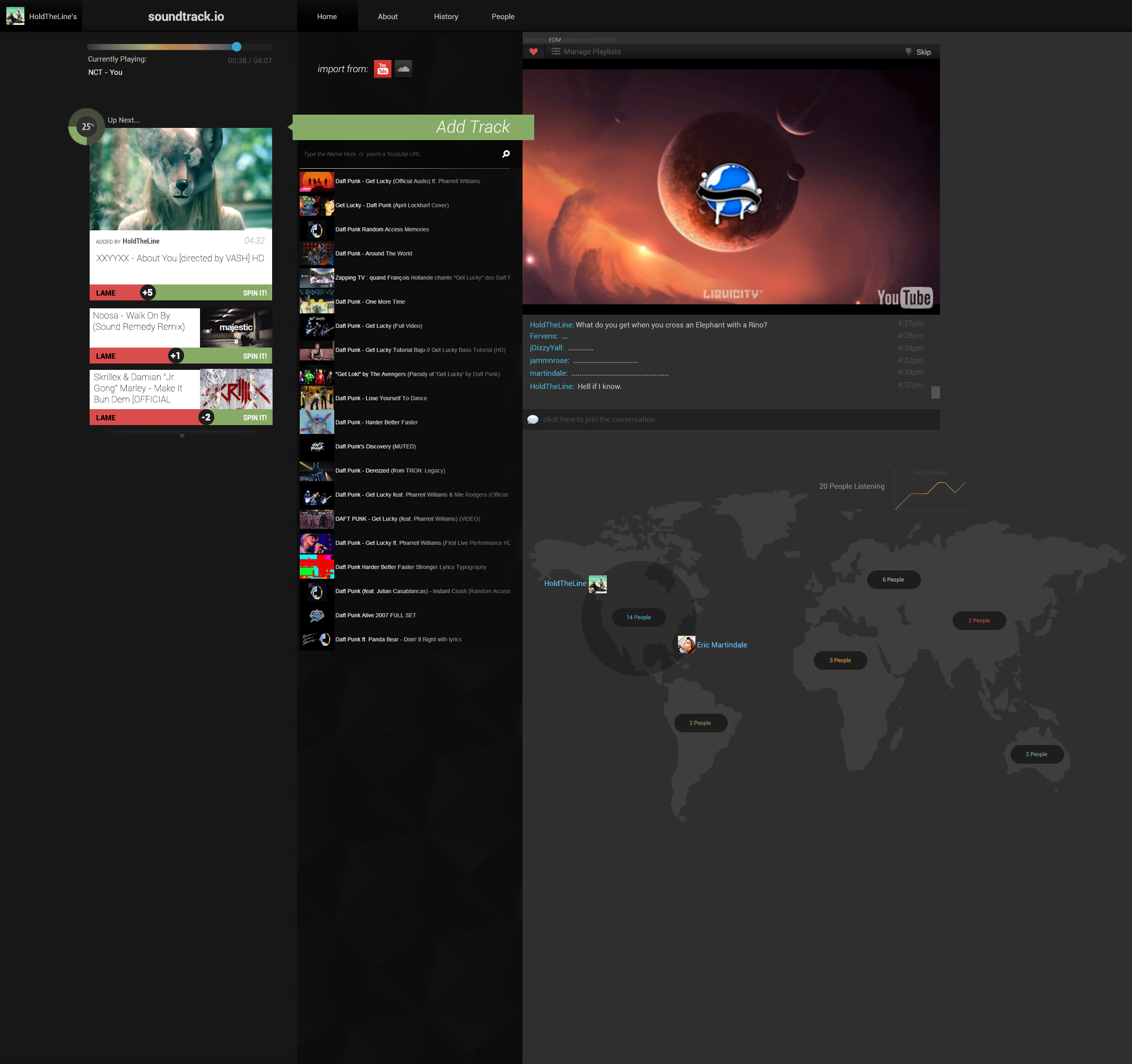Click the 14 People map bubble
Image resolution: width=1132 pixels, height=1064 pixels.
(x=638, y=618)
